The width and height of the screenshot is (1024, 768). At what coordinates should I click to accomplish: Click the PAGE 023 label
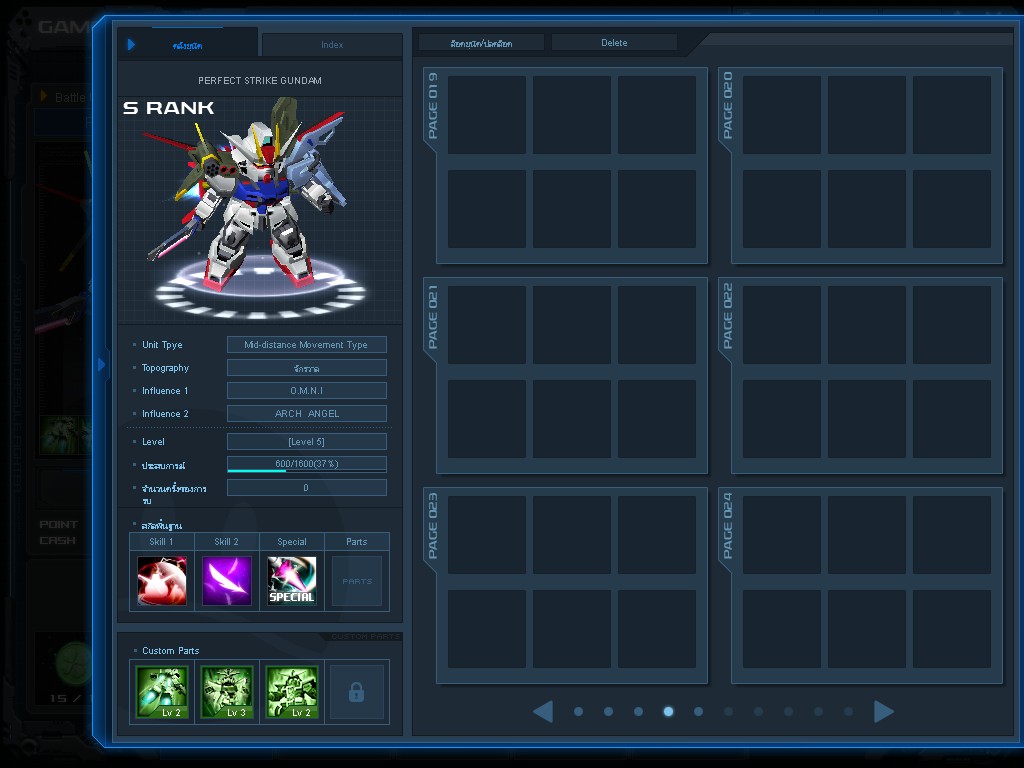click(x=433, y=526)
